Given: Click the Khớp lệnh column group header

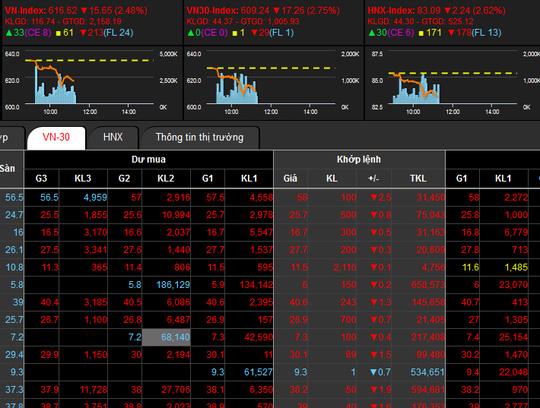Looking at the screenshot, I should 359,159.
